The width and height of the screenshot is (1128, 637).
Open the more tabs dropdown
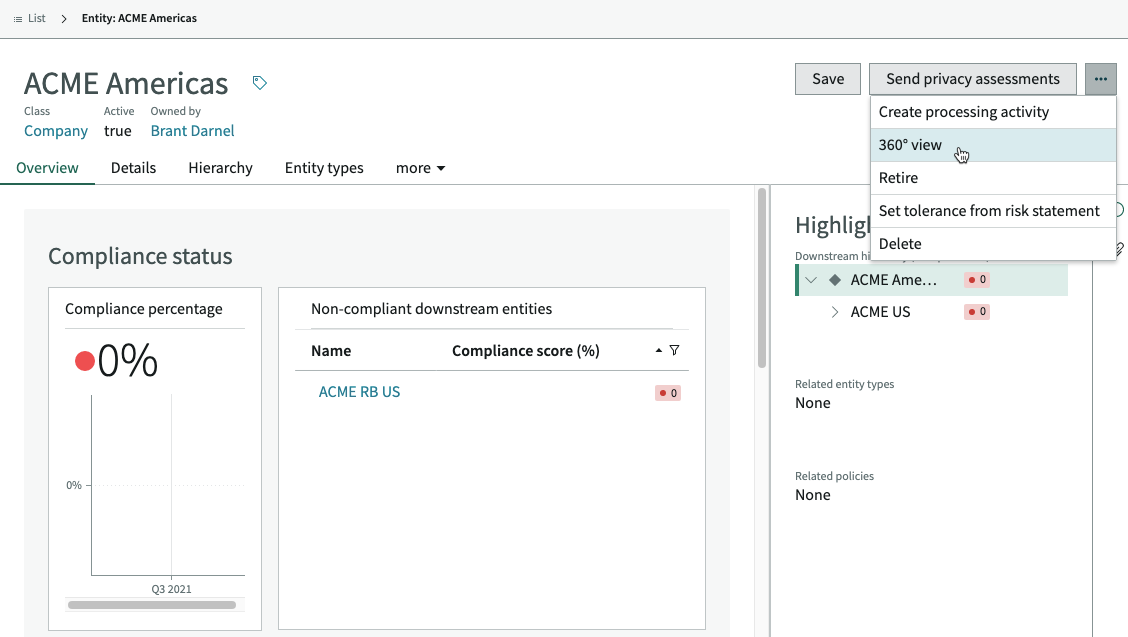coord(420,168)
